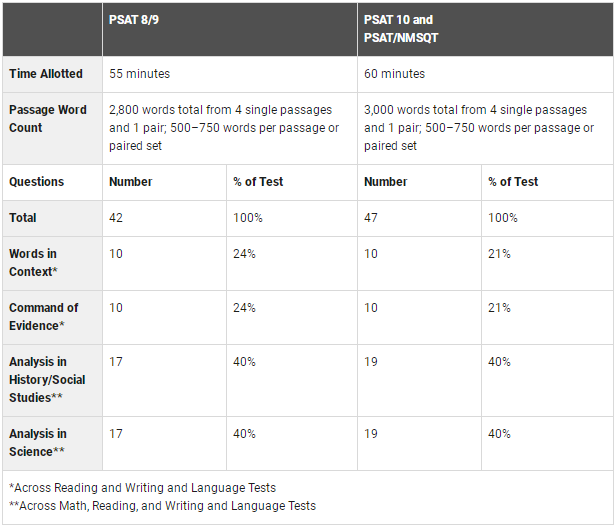Viewport: 616px width, 527px height.
Task: Click the 47 total questions cell
Action: 371,218
